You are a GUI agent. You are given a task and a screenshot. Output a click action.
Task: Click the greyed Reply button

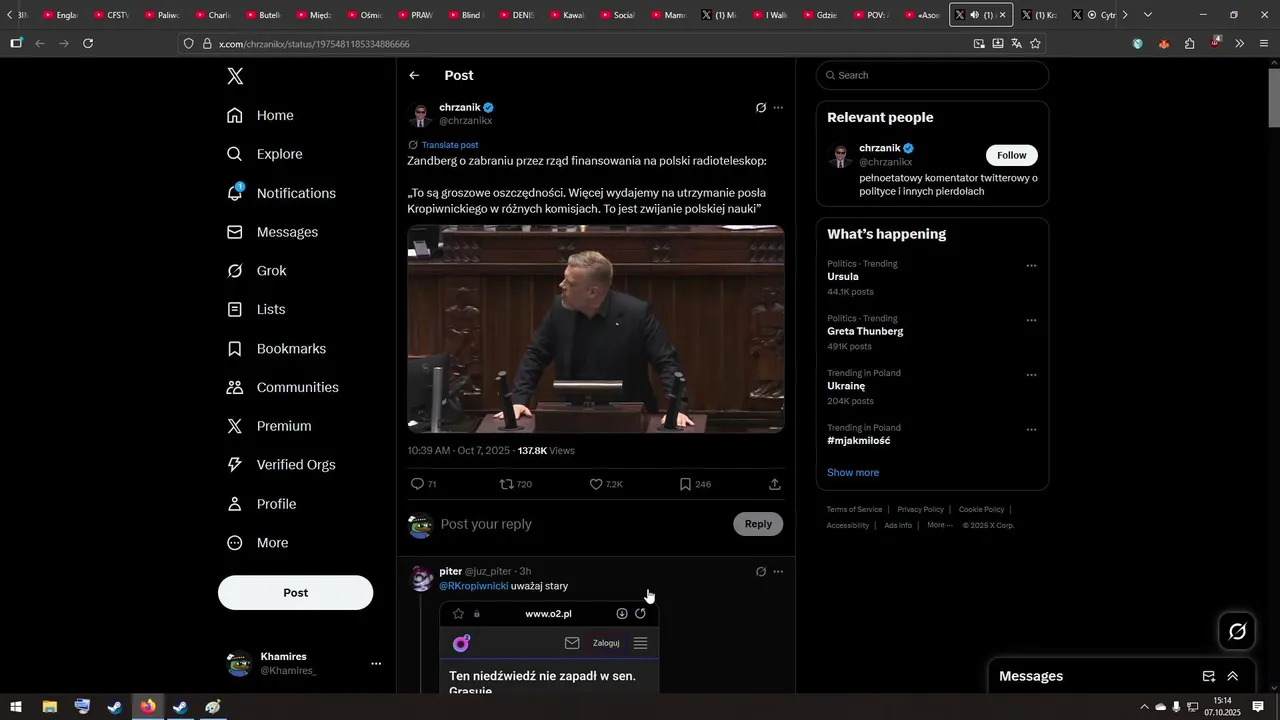[x=758, y=524]
